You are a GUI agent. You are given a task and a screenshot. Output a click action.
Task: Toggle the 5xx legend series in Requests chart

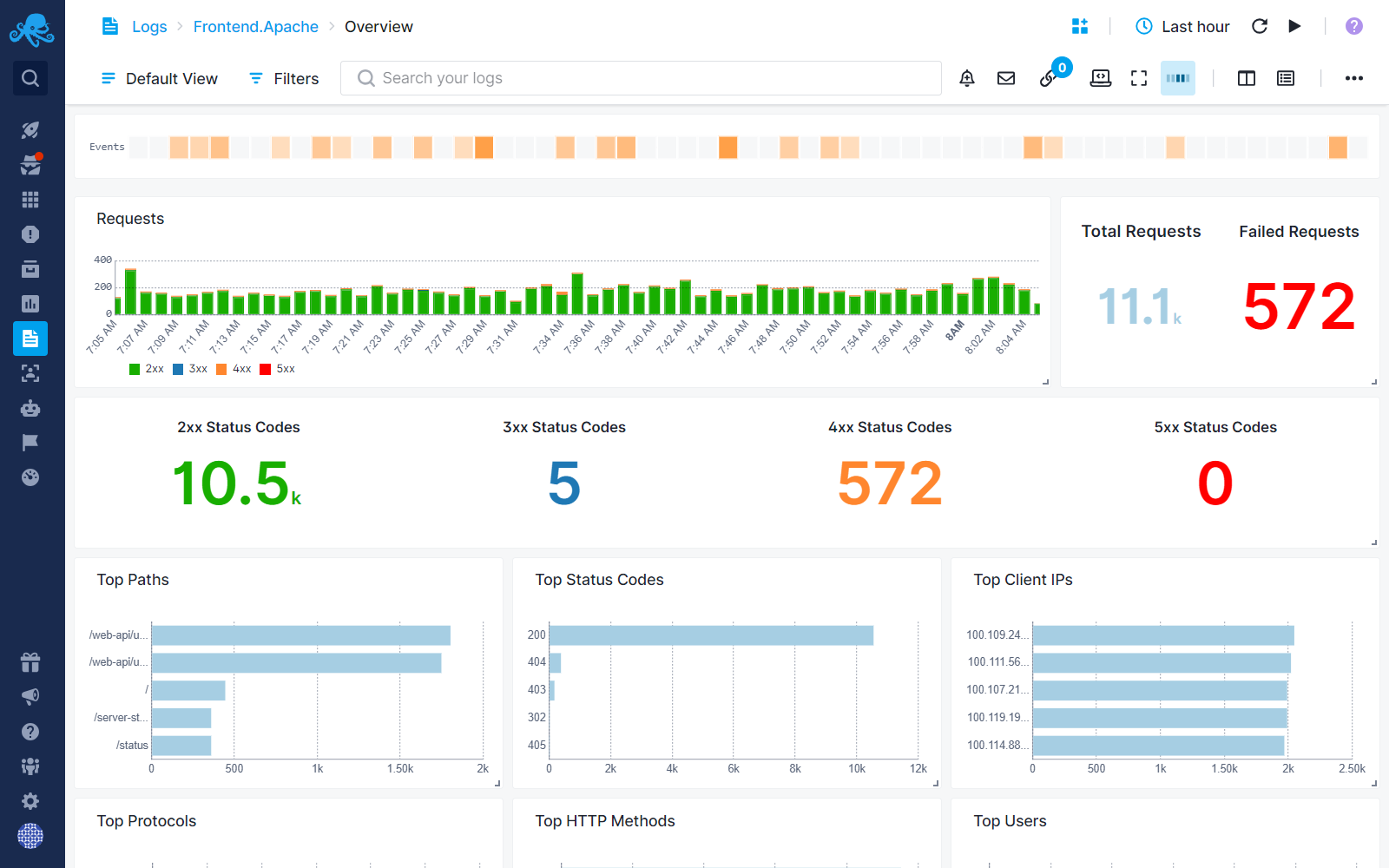pyautogui.click(x=278, y=369)
